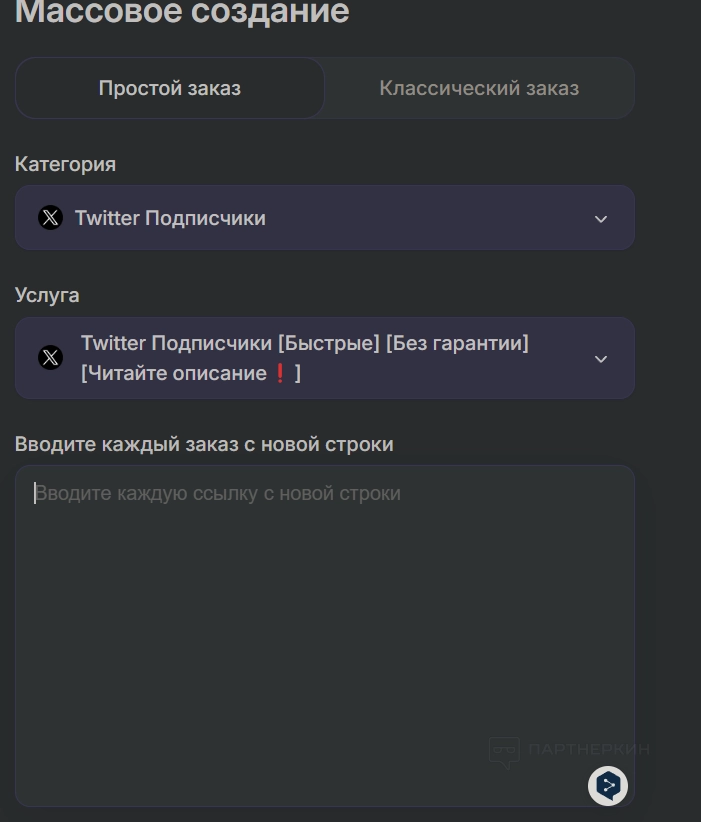
Task: Click the round hexagon widget icon in textarea corner
Action: pyautogui.click(x=608, y=785)
